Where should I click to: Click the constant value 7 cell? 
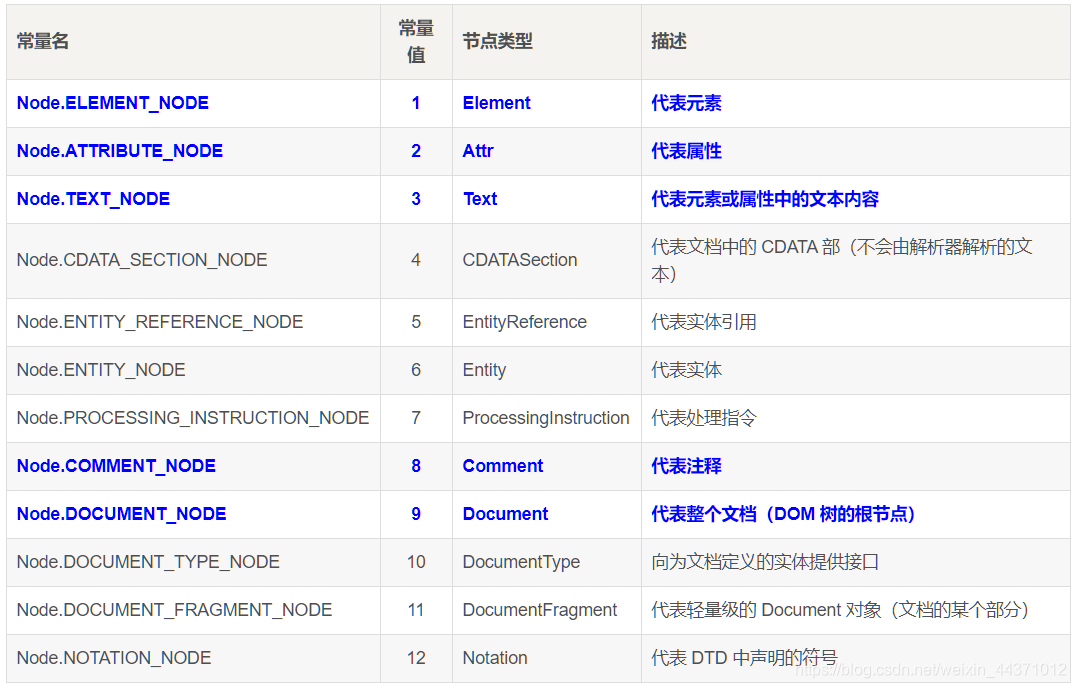click(416, 418)
